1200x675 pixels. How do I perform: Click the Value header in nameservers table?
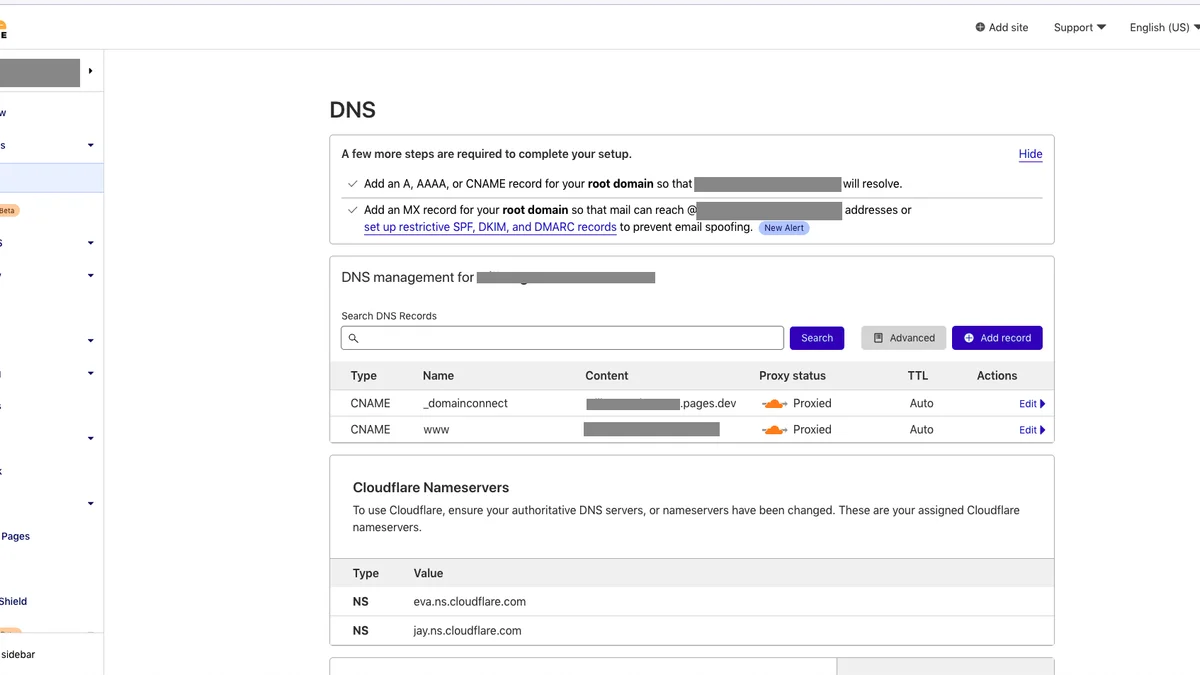point(429,574)
